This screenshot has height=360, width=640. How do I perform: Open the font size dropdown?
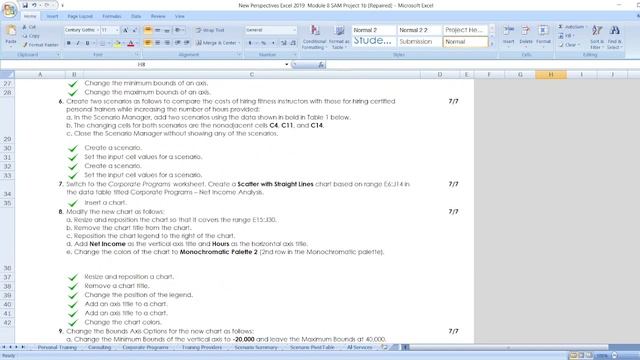(x=117, y=30)
